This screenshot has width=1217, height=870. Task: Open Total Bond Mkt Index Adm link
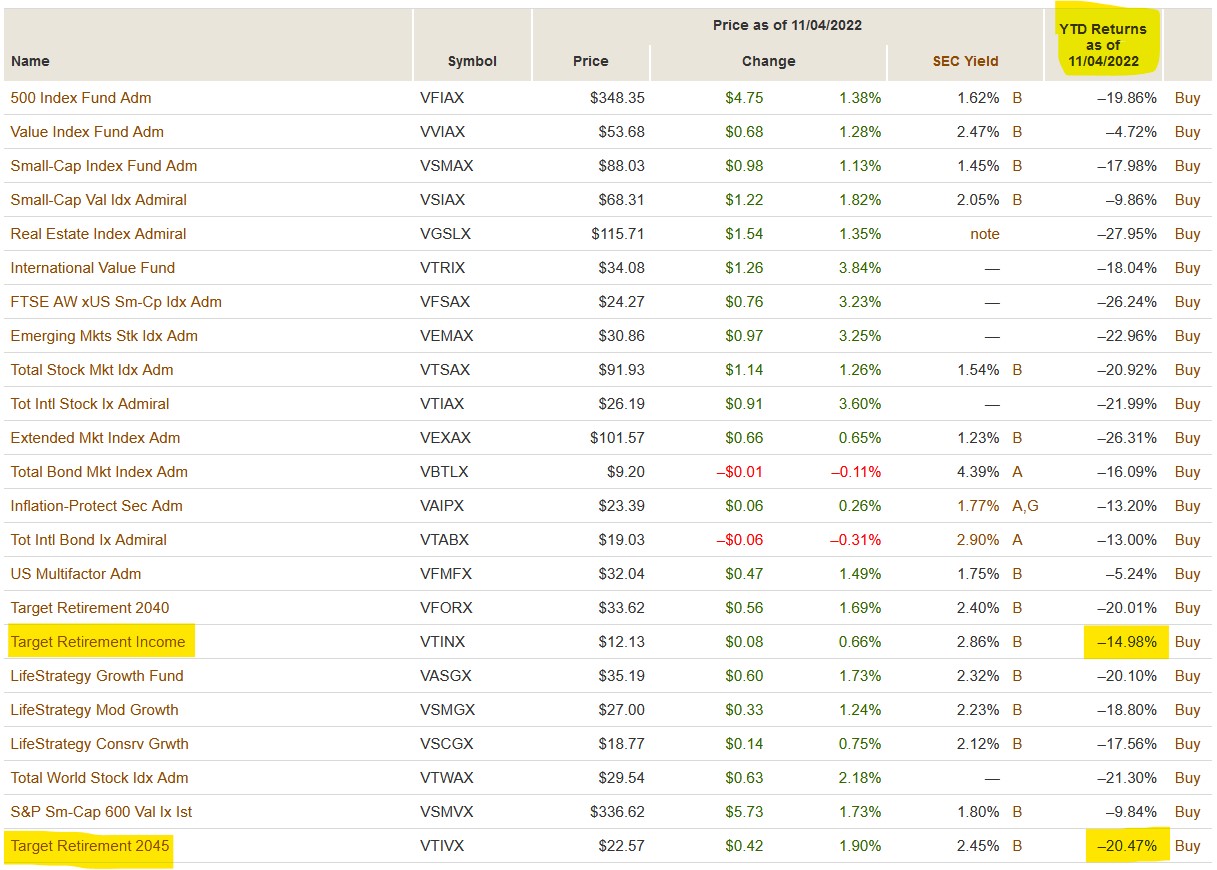[99, 472]
